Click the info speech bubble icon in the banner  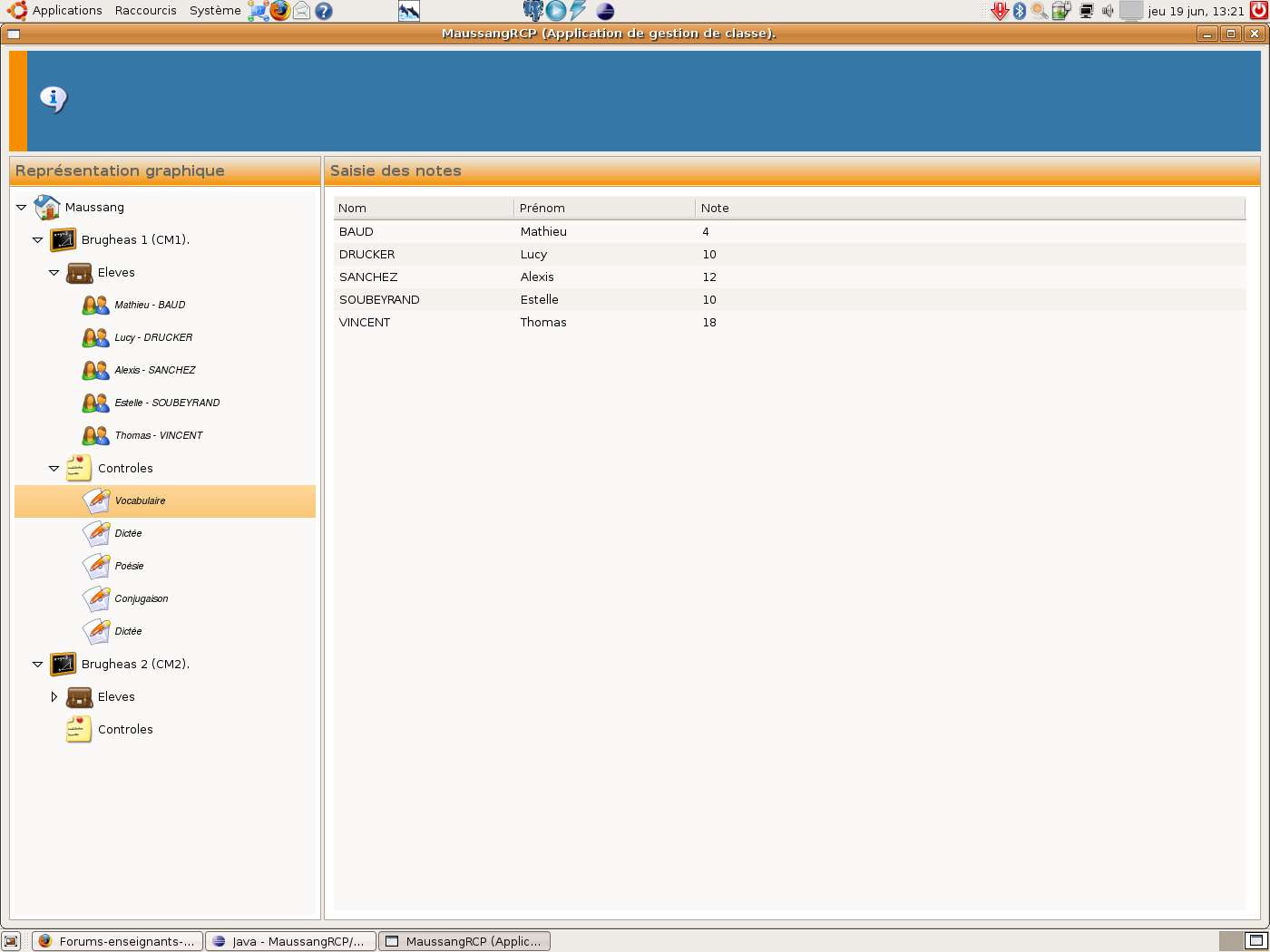pos(54,99)
